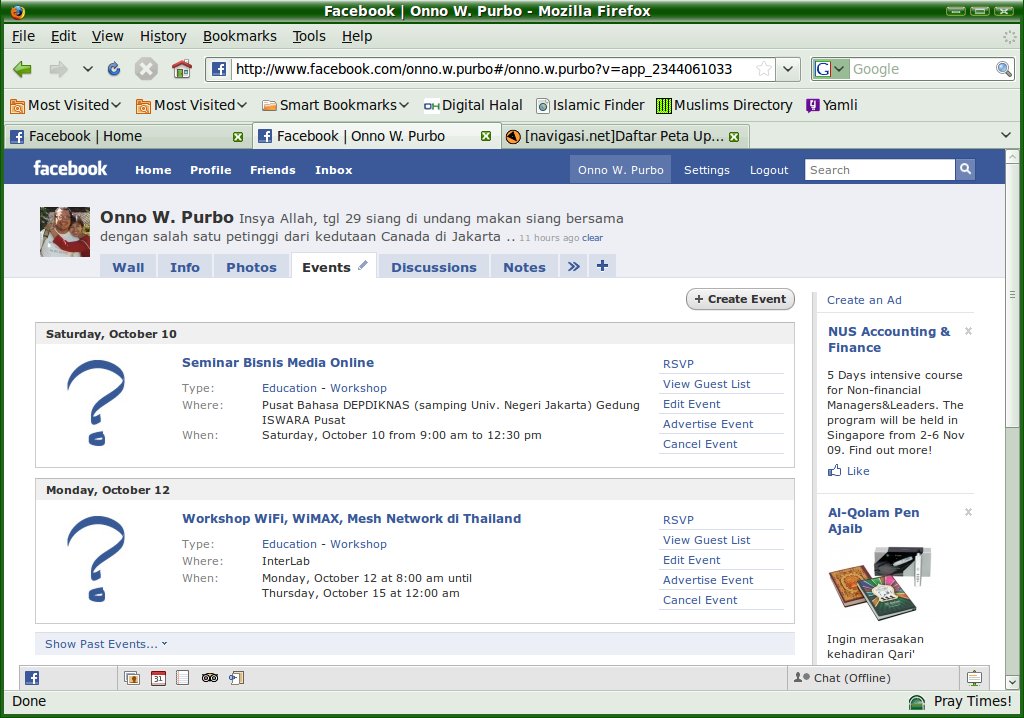Switch to the Photos profile tab

pos(251,267)
